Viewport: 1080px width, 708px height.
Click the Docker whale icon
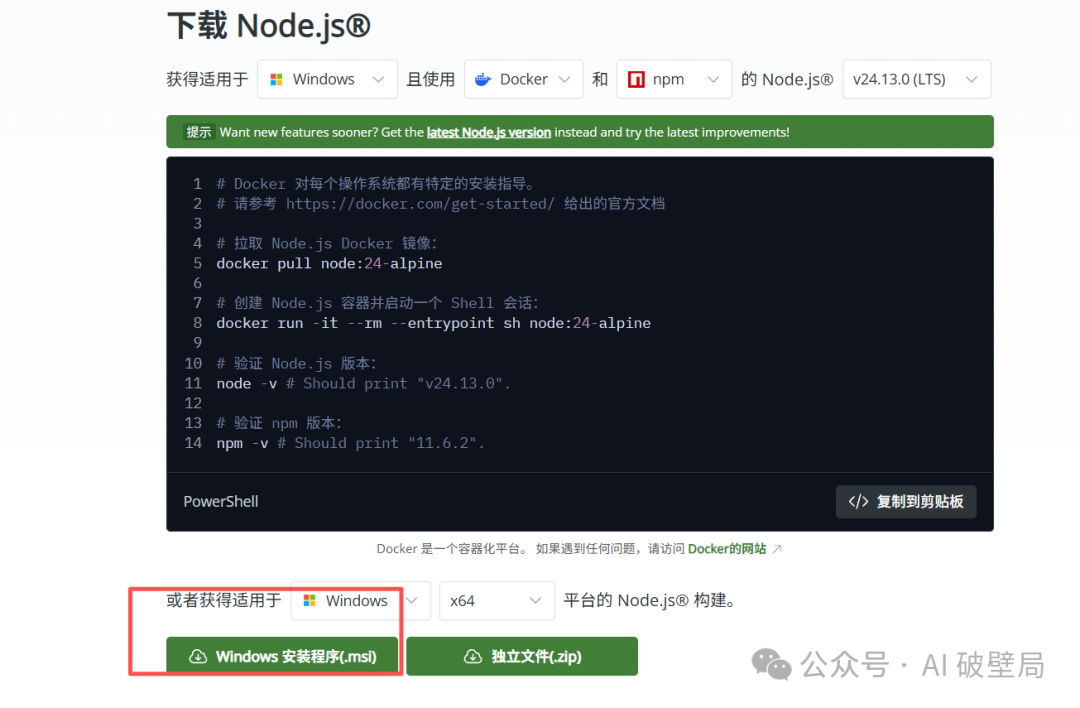[x=483, y=80]
